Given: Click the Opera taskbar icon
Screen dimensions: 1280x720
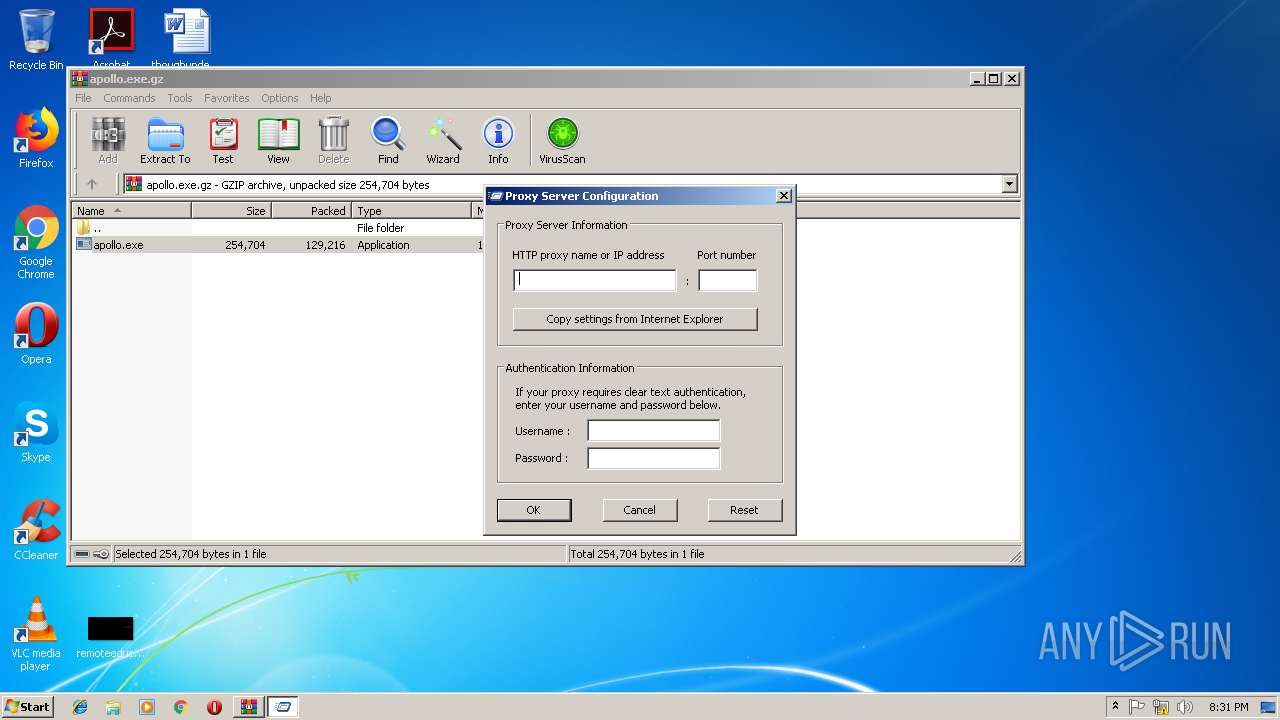Looking at the screenshot, I should click(214, 707).
